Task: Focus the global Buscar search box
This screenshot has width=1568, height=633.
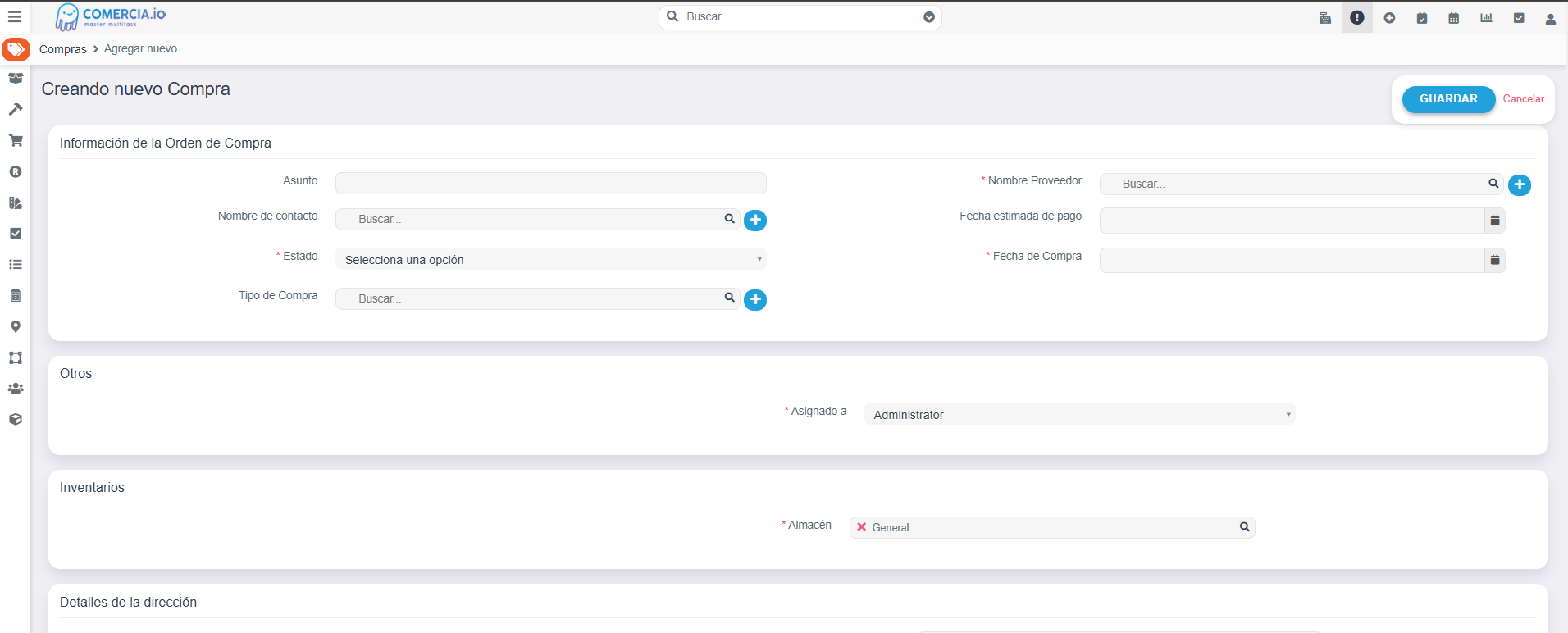Action: pyautogui.click(x=800, y=17)
